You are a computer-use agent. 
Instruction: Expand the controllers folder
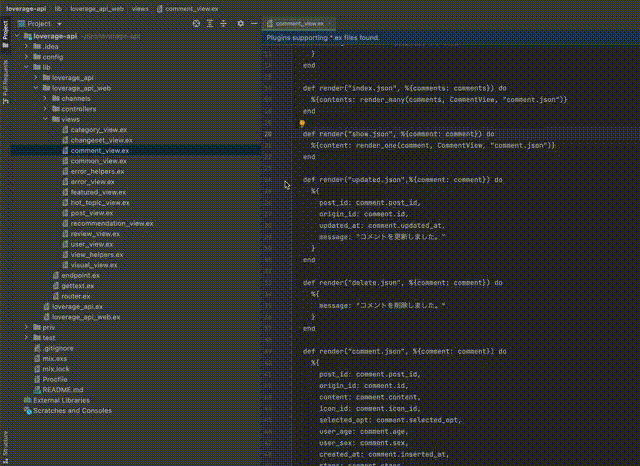pos(45,109)
